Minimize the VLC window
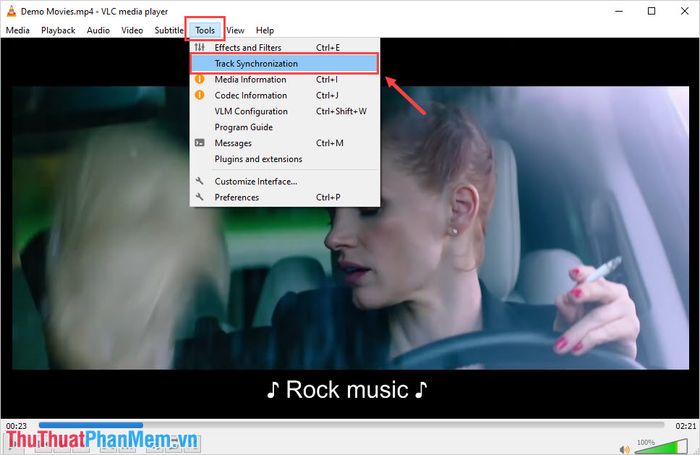 click(x=619, y=11)
